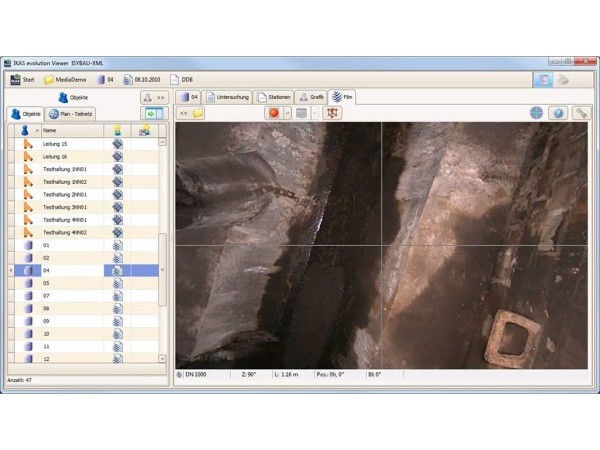This screenshot has width=600, height=450.
Task: Open settings with the wrench icon
Action: 581,113
